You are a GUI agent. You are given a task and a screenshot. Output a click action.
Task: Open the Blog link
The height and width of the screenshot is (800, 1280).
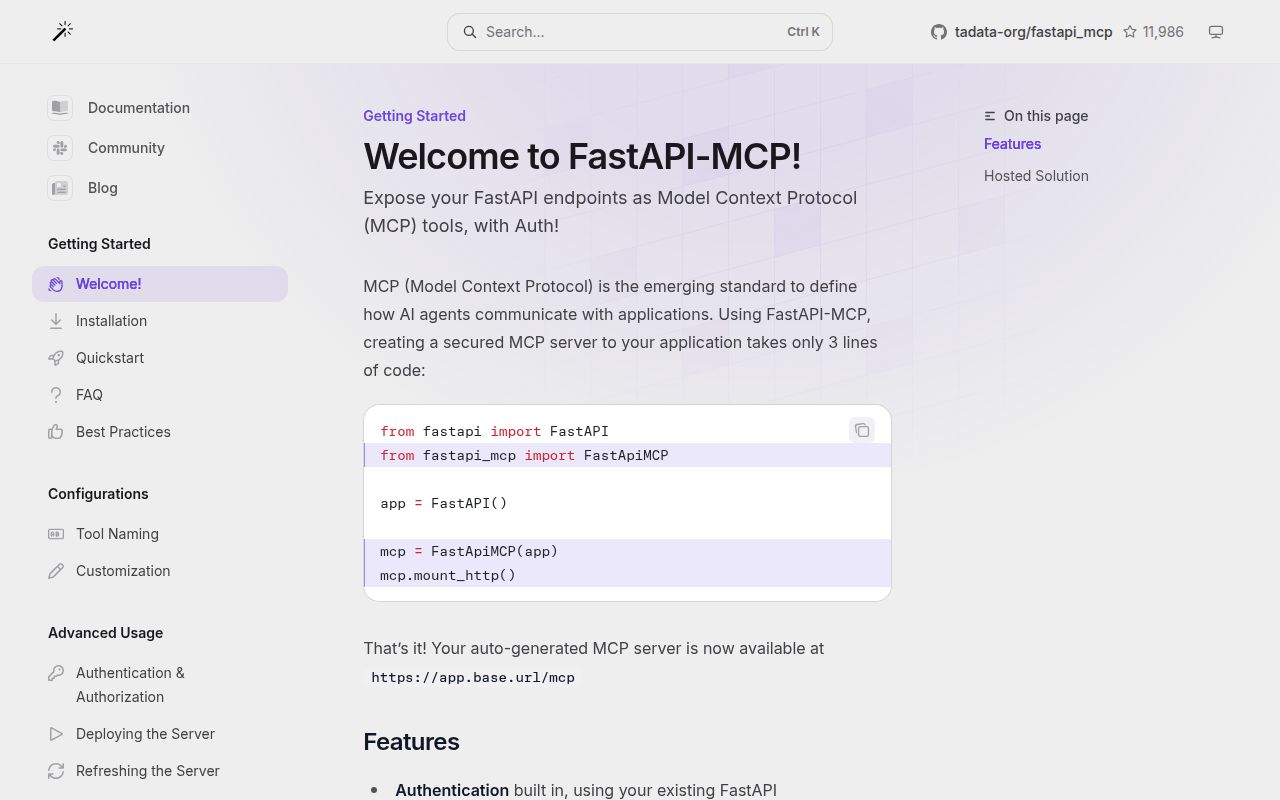pyautogui.click(x=103, y=188)
